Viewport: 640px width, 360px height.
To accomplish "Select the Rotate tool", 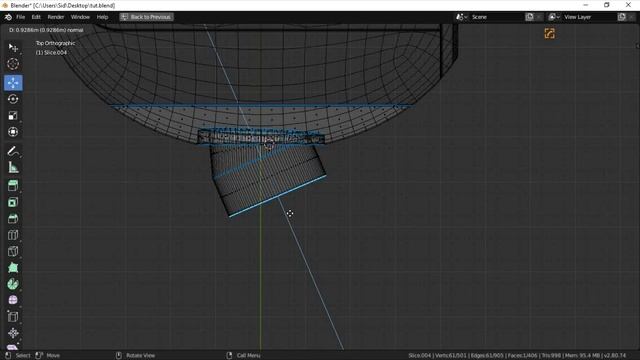I will [13, 99].
